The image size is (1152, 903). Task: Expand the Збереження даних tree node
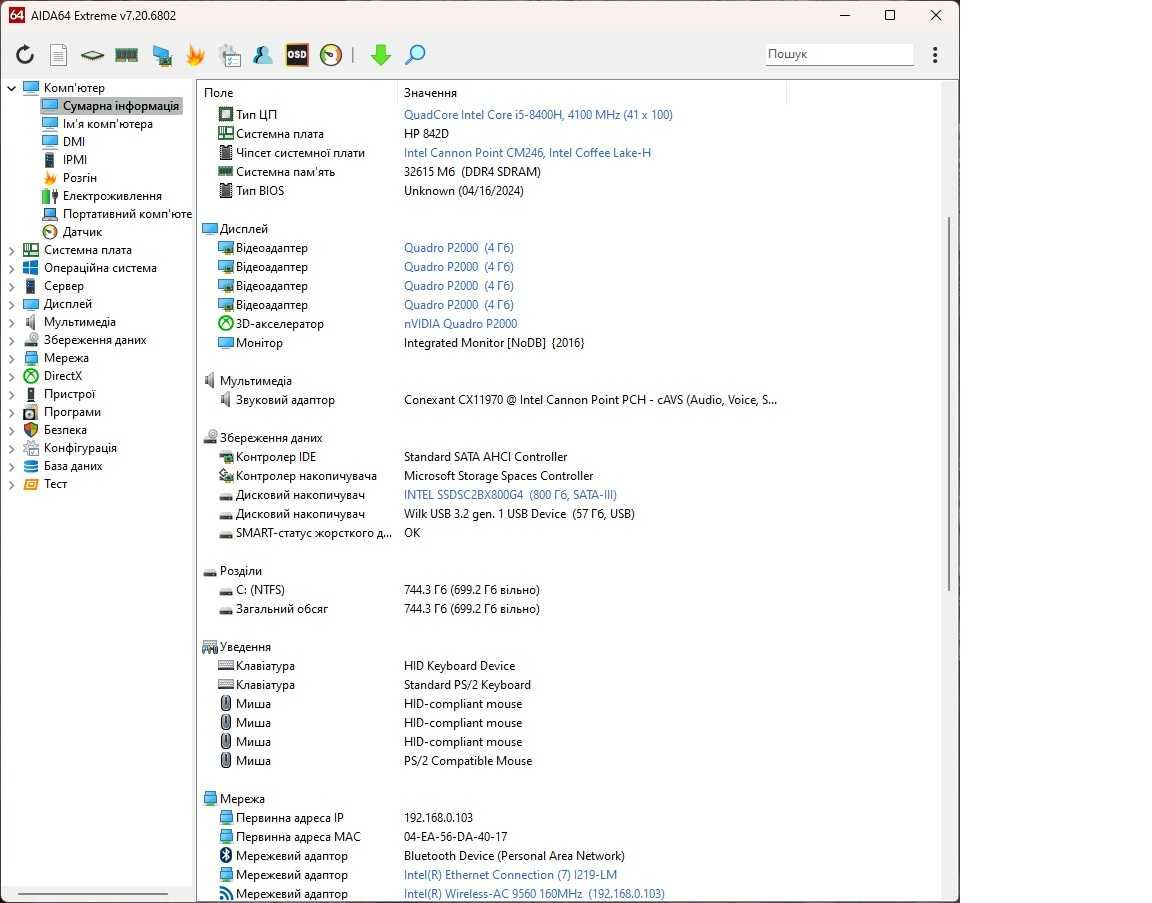[x=11, y=340]
